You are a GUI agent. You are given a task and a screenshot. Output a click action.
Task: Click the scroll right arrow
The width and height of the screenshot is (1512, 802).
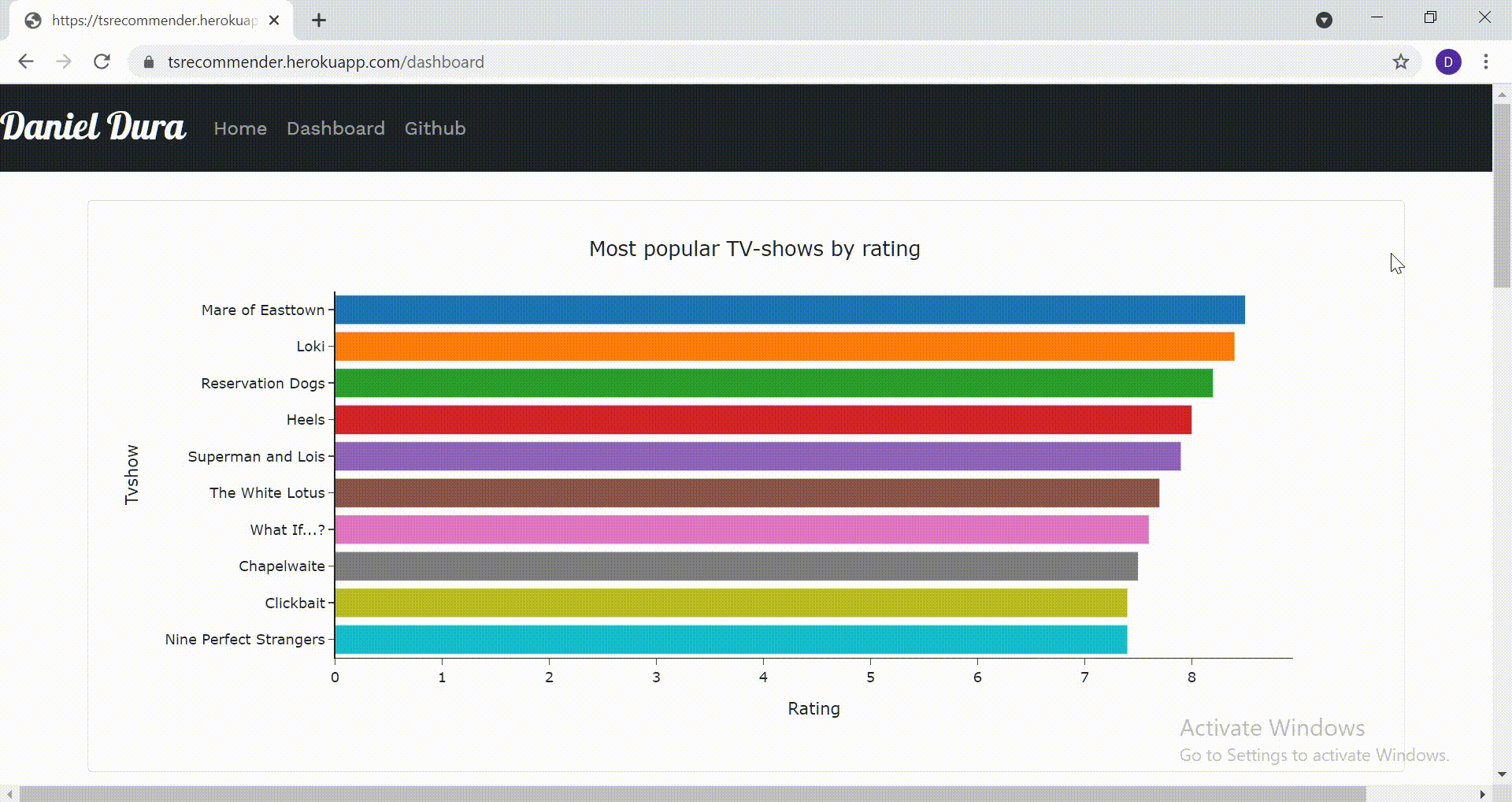[x=1483, y=794]
